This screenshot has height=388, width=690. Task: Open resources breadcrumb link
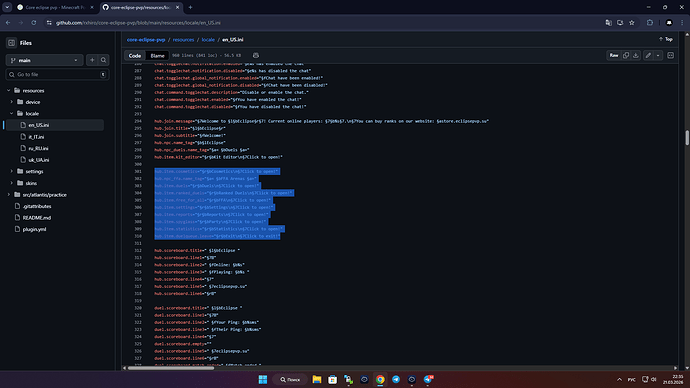pos(183,40)
